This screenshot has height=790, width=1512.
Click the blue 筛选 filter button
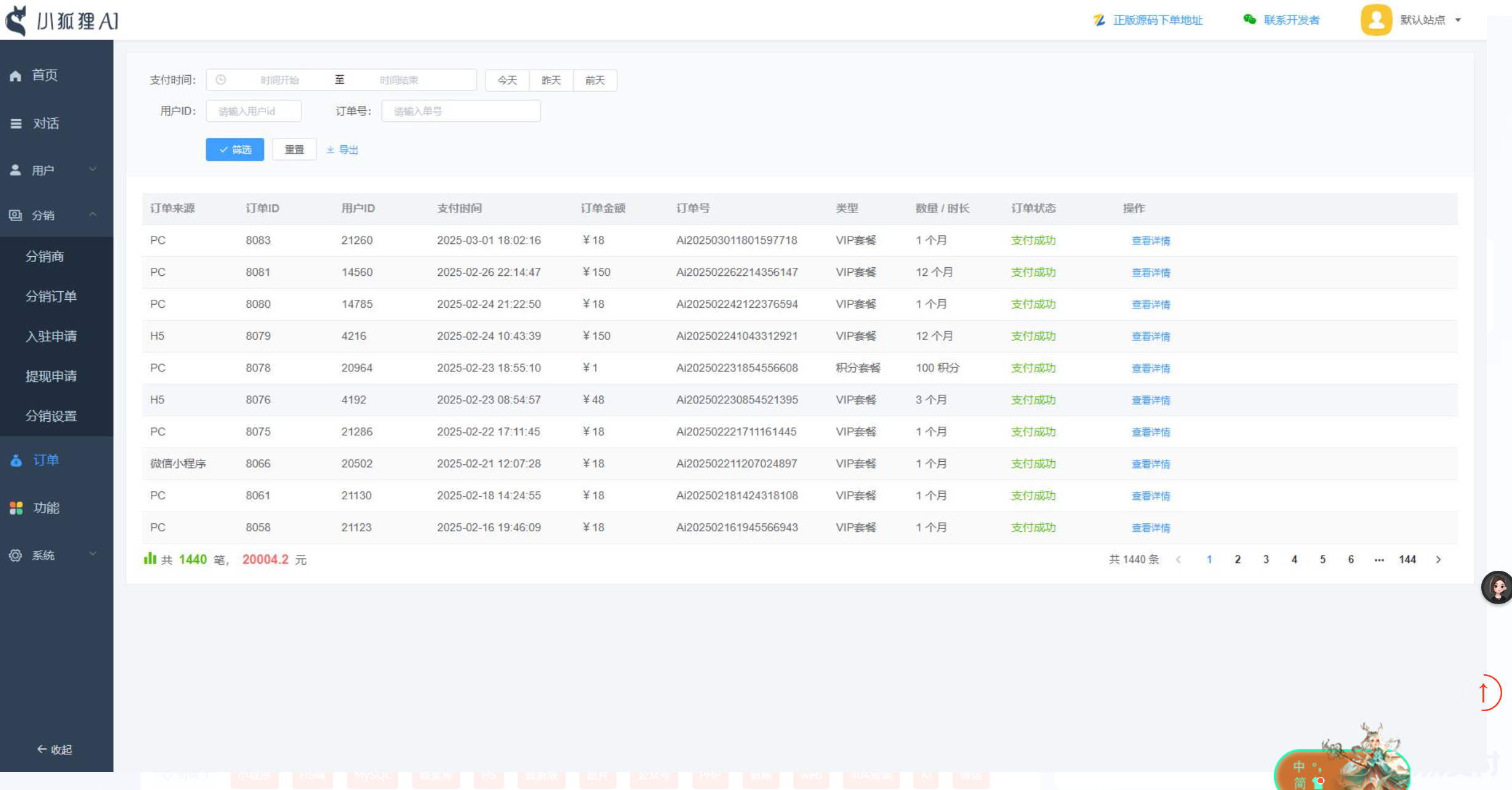234,150
